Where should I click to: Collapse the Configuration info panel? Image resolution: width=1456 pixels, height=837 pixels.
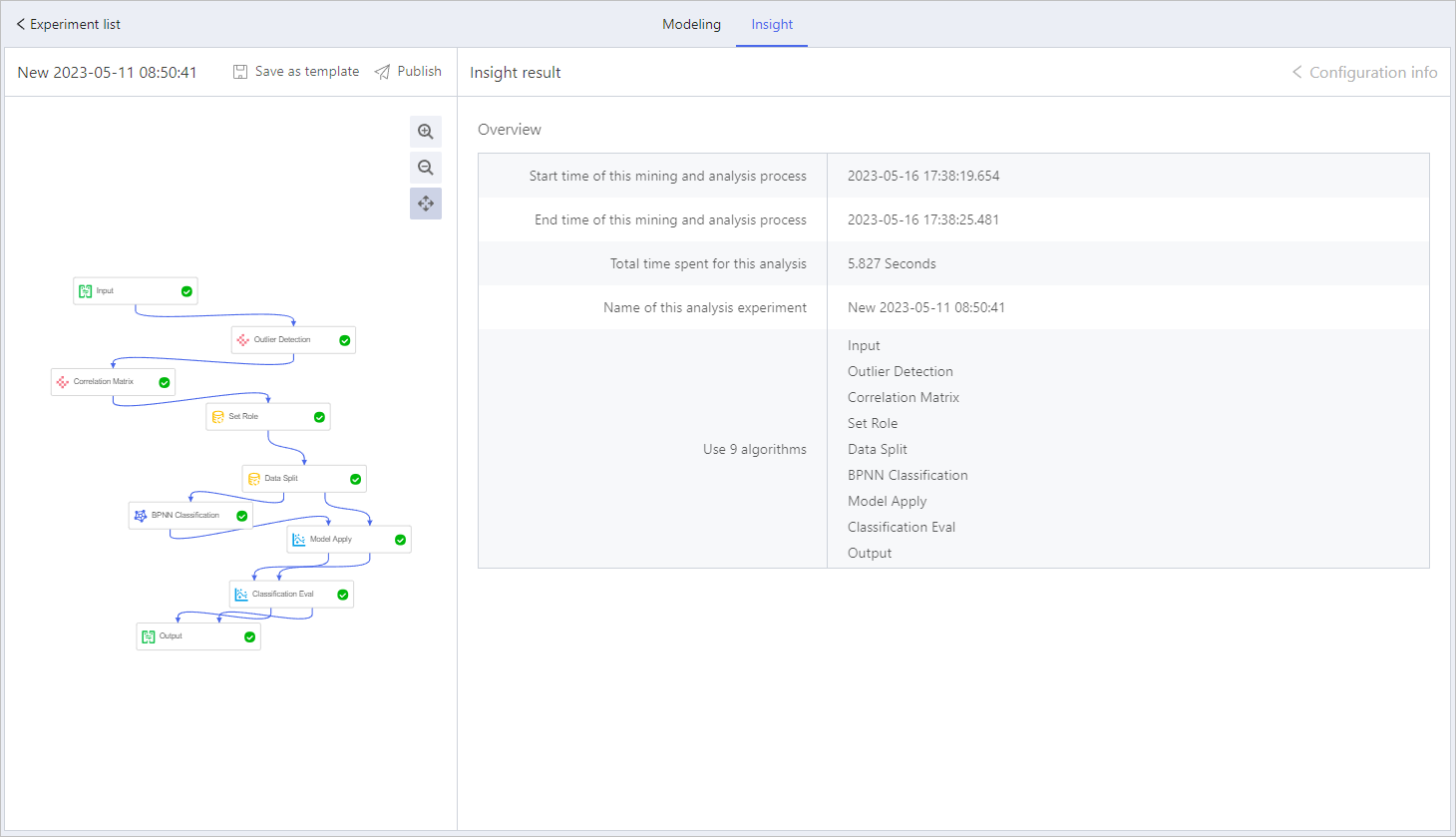coord(1364,72)
